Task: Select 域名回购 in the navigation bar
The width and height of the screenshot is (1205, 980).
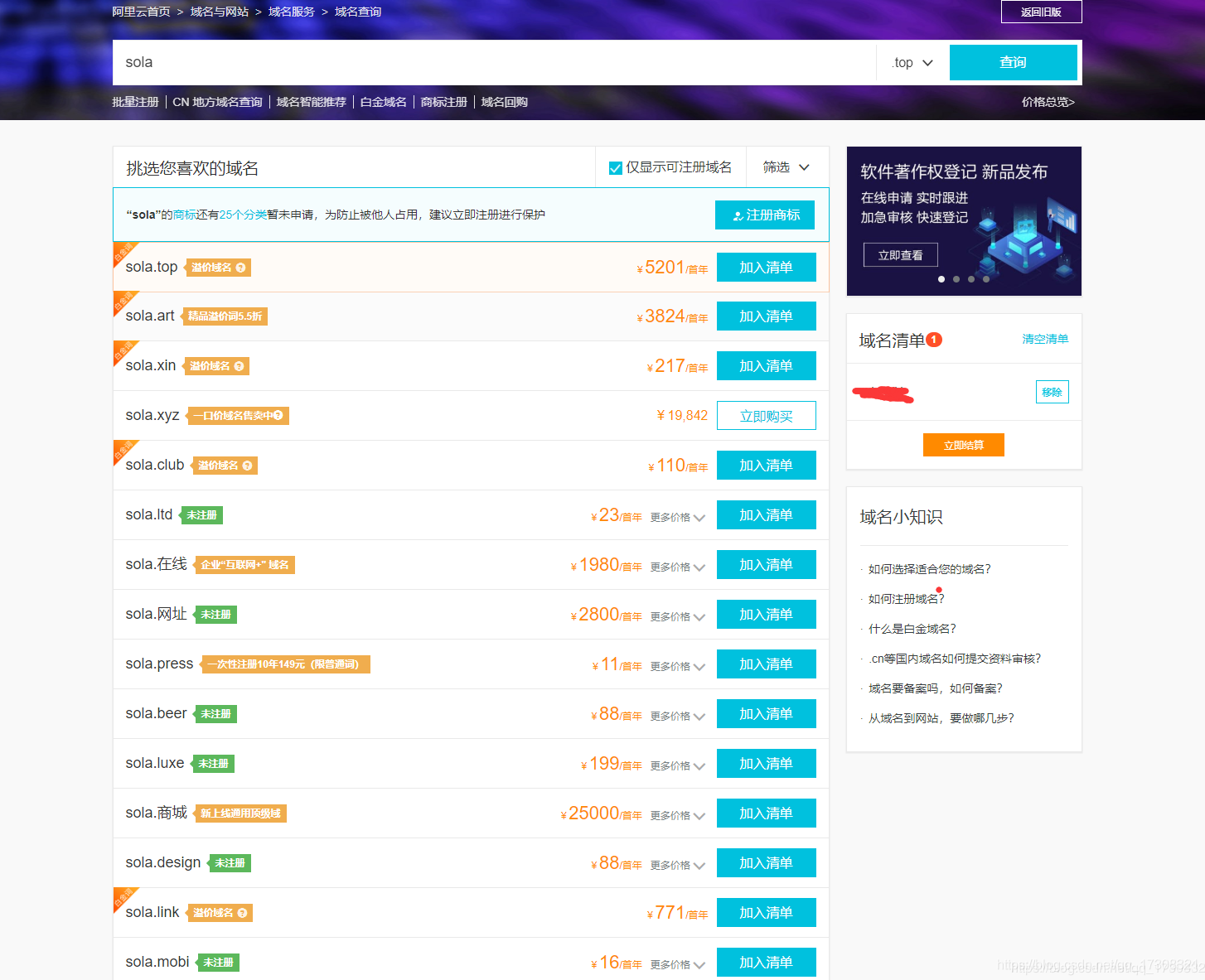Action: click(x=505, y=101)
